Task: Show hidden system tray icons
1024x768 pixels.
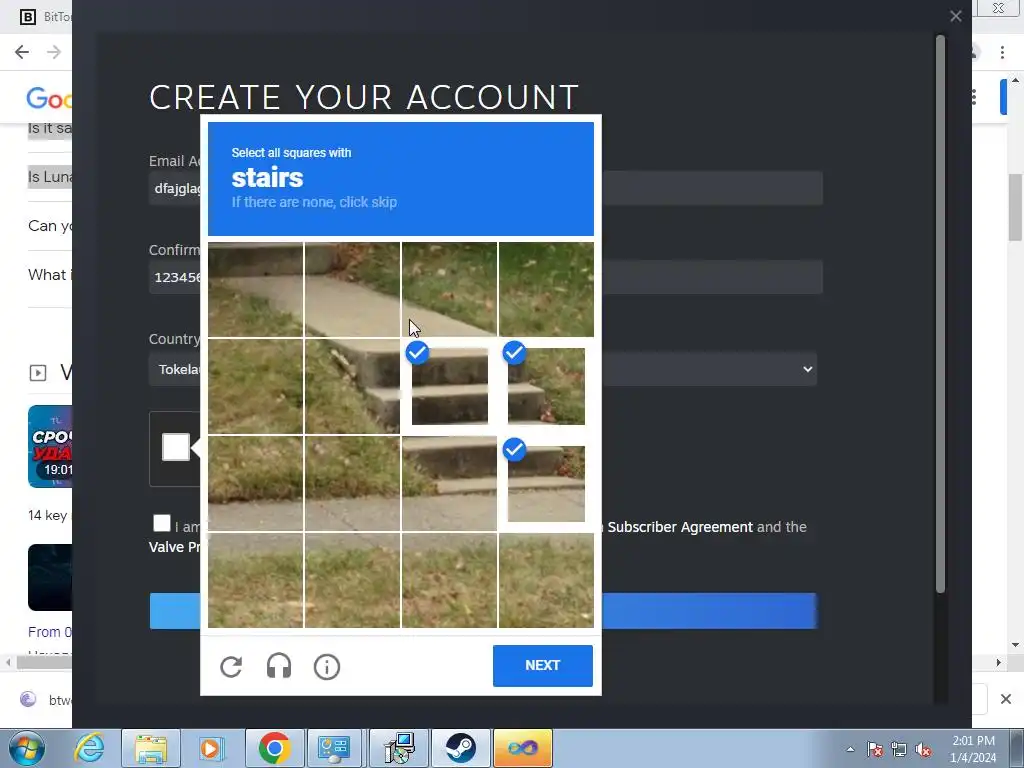Action: (x=850, y=749)
